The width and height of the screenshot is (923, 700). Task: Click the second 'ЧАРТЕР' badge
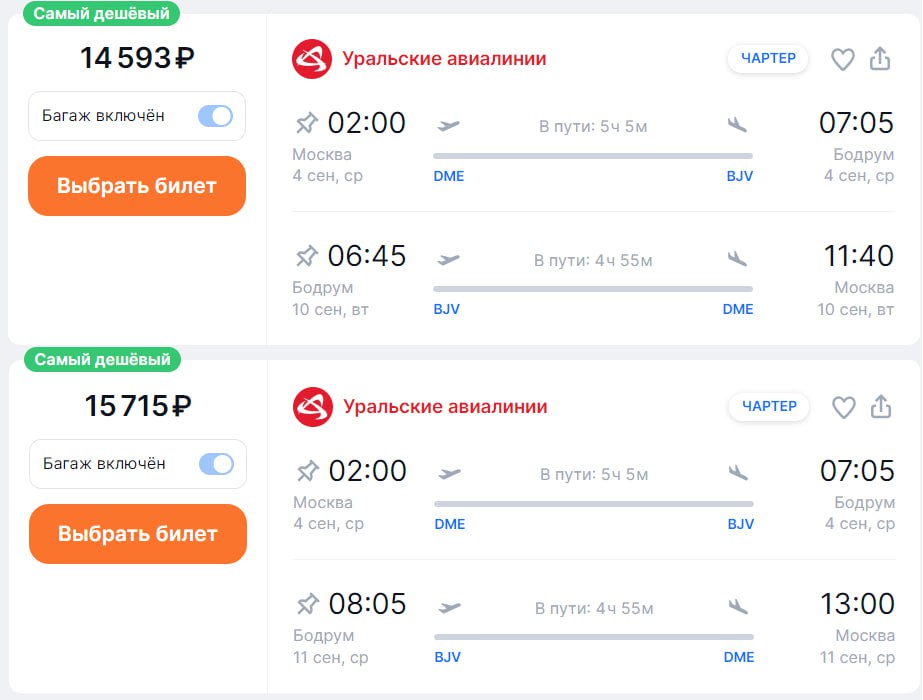(x=769, y=406)
